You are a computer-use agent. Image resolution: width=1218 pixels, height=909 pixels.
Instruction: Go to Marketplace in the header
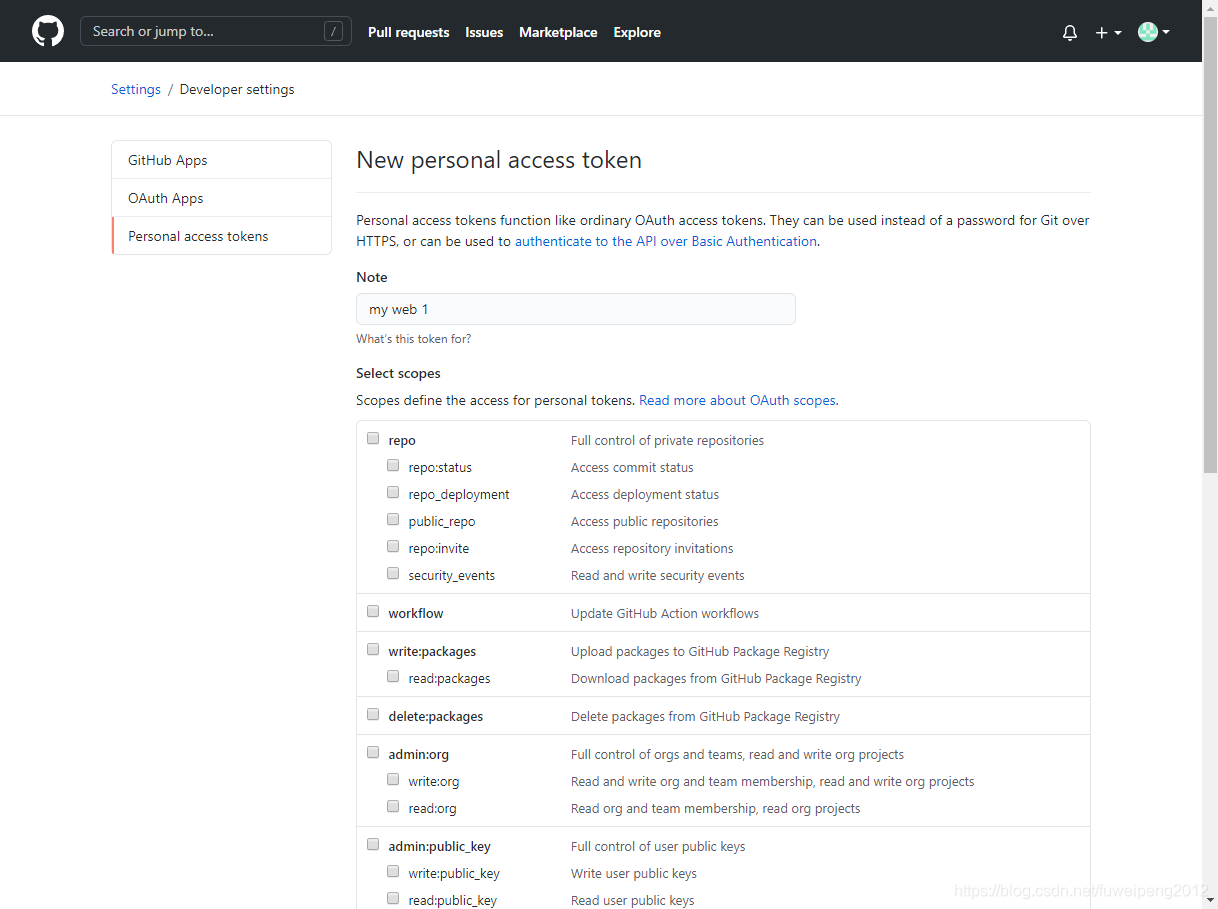558,33
